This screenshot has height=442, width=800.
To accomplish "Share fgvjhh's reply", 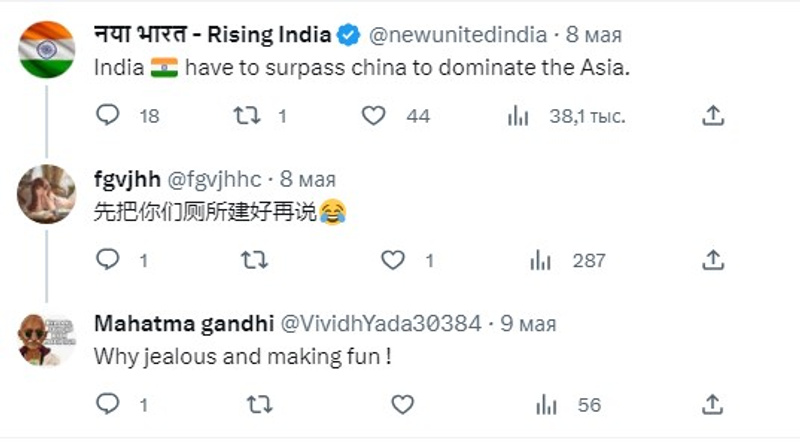I will coord(712,260).
